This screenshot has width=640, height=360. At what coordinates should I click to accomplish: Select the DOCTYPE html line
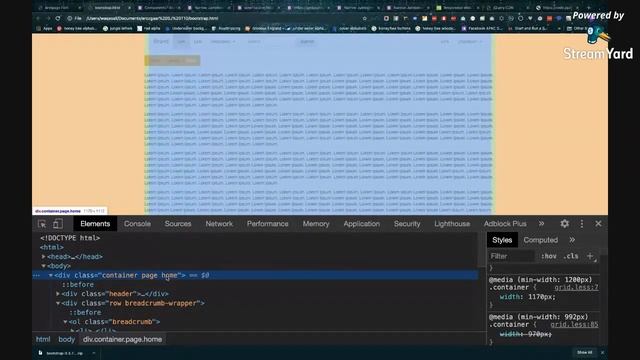pyautogui.click(x=70, y=238)
